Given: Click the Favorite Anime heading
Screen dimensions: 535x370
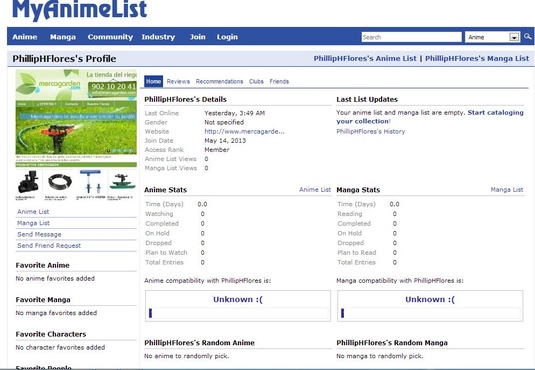Looking at the screenshot, I should pyautogui.click(x=43, y=265).
